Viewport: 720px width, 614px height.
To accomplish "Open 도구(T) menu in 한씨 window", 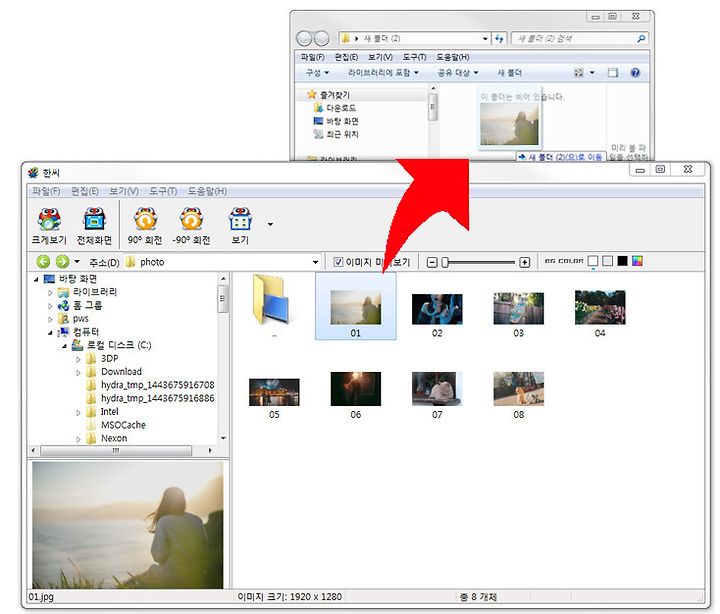I will 163,191.
